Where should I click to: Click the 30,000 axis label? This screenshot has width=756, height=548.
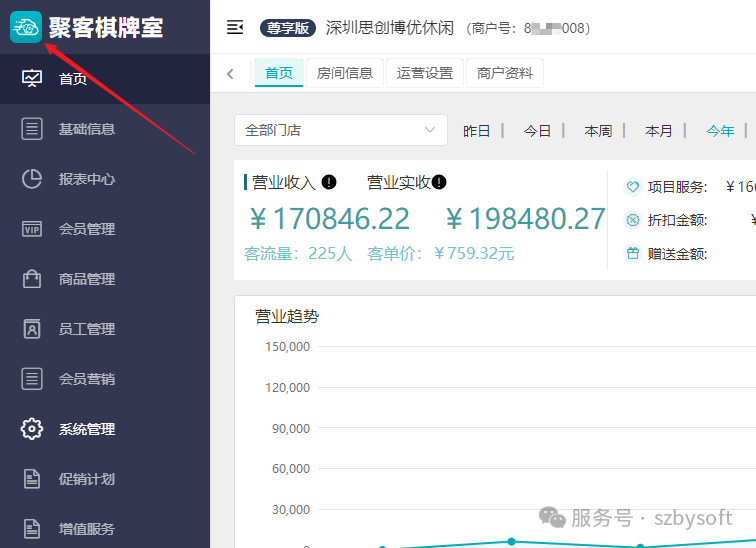pyautogui.click(x=291, y=509)
